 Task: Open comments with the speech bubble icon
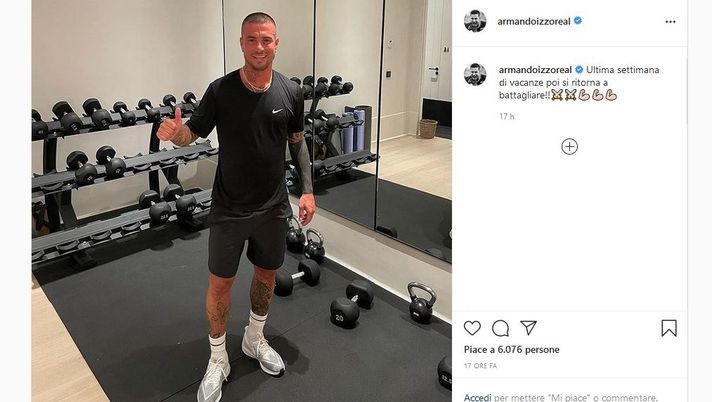click(500, 328)
